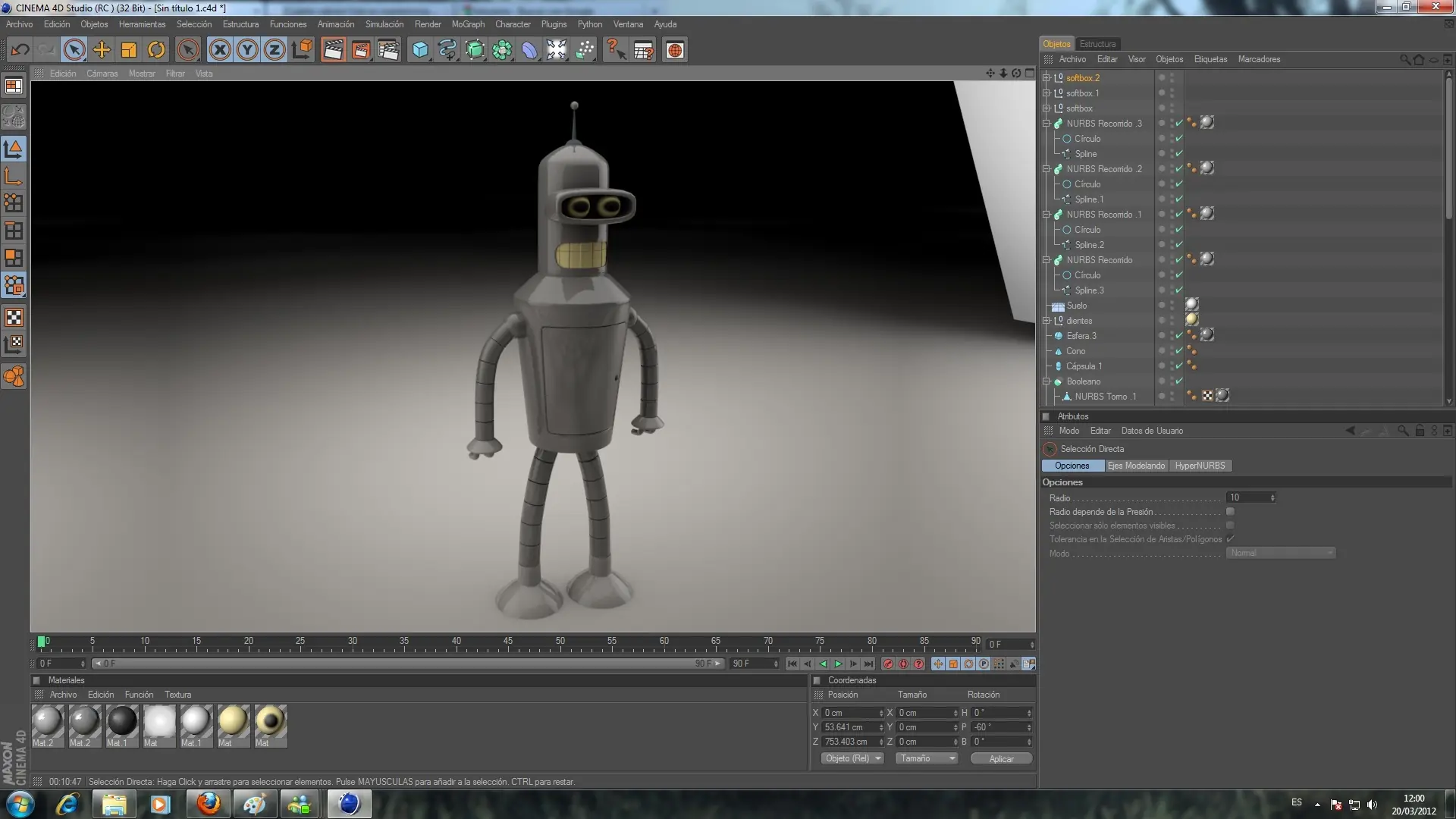Select the Object Axis tool in sidebar
Viewport: 1456px width, 819px height.
pos(14,176)
